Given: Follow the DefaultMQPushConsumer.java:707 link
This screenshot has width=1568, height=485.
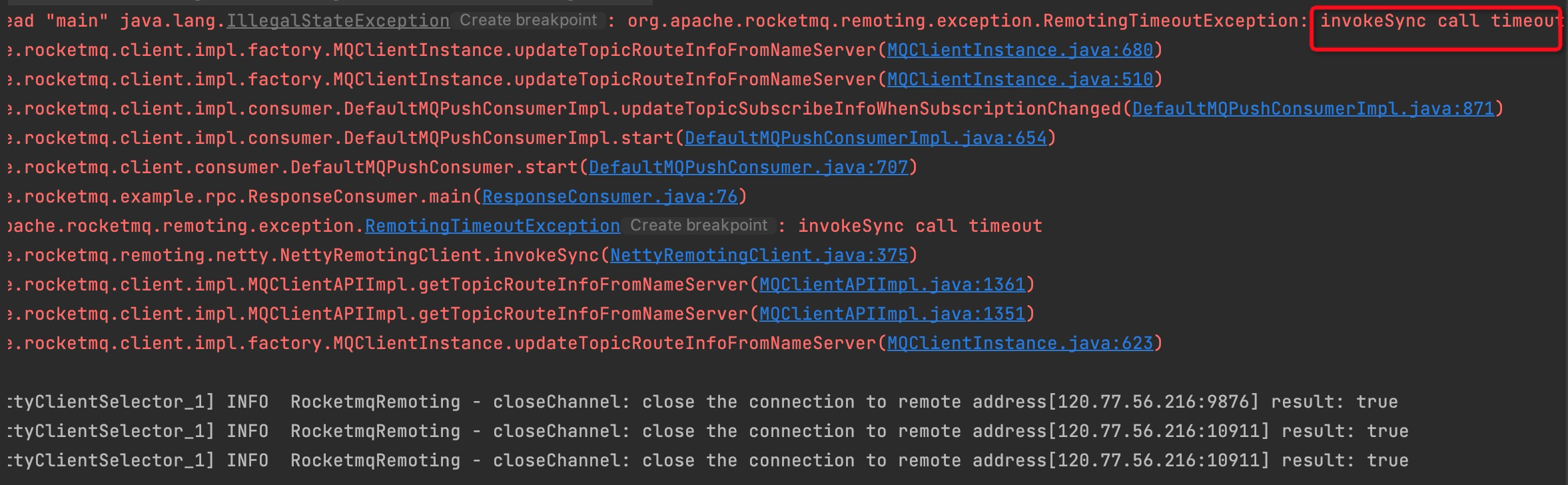Looking at the screenshot, I should (x=748, y=167).
